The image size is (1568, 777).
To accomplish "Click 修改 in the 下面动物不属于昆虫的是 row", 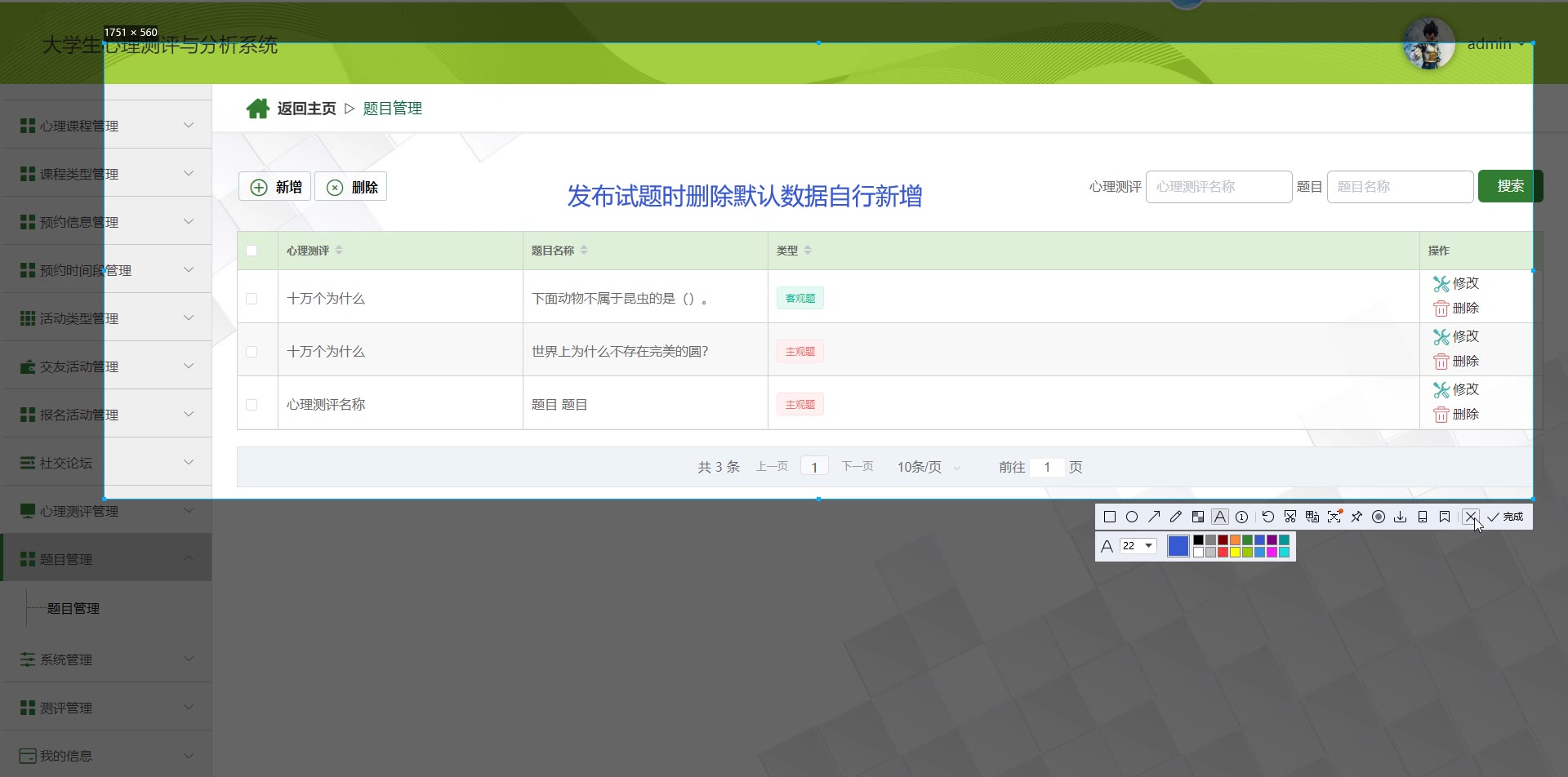I will pyautogui.click(x=1456, y=283).
